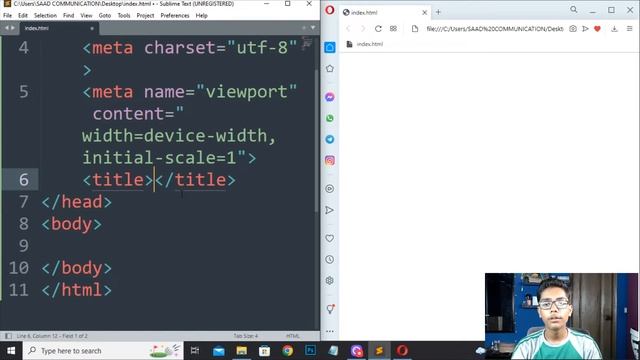Click the closing html tag on line 11
This screenshot has width=640, height=360.
77,290
